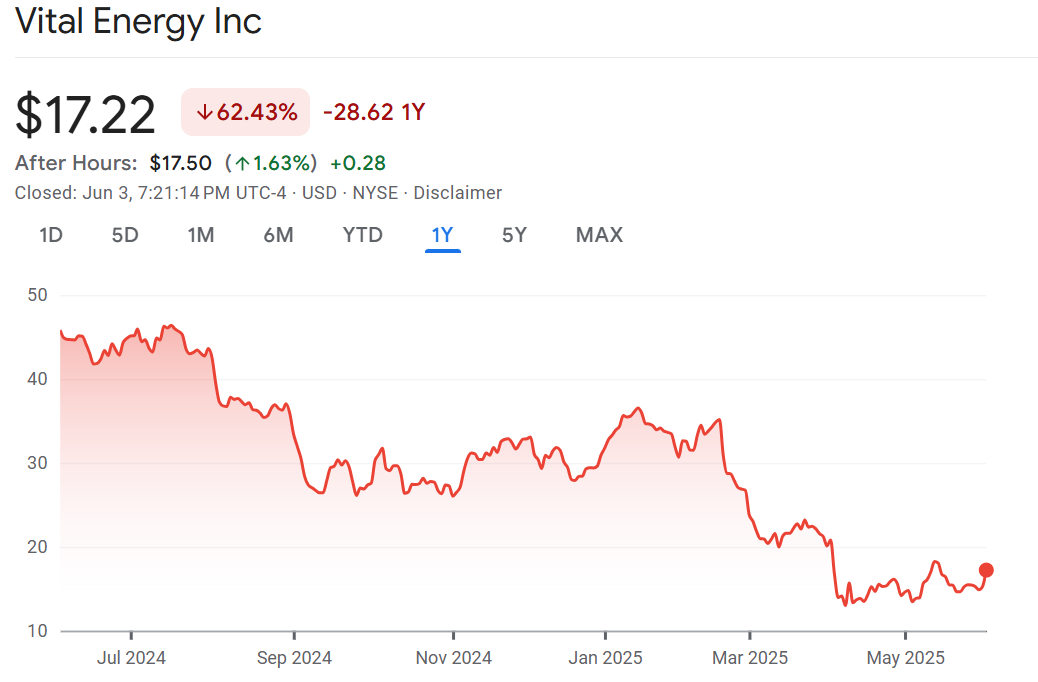
Task: Switch to YTD view
Action: tap(362, 235)
